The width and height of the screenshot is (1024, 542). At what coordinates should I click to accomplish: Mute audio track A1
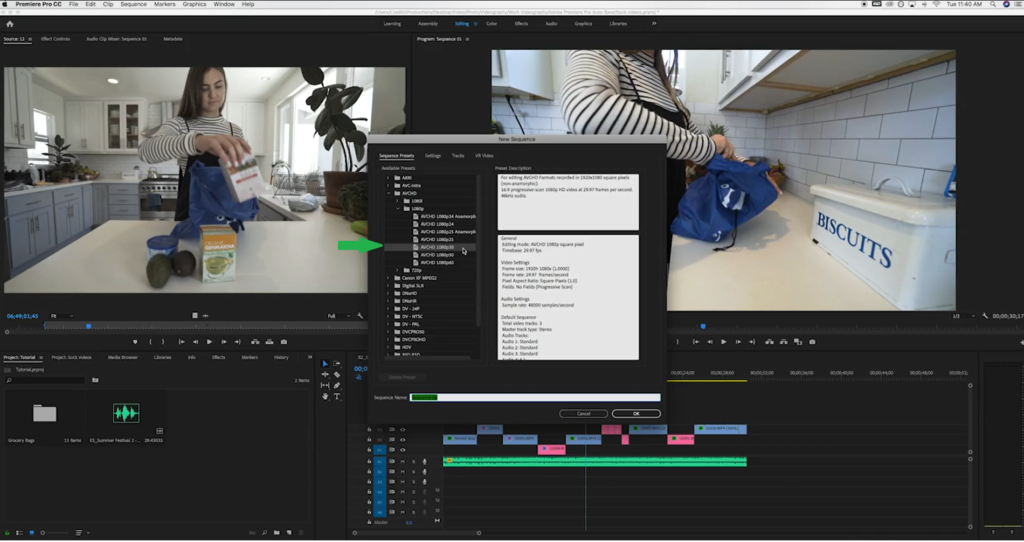[x=402, y=462]
